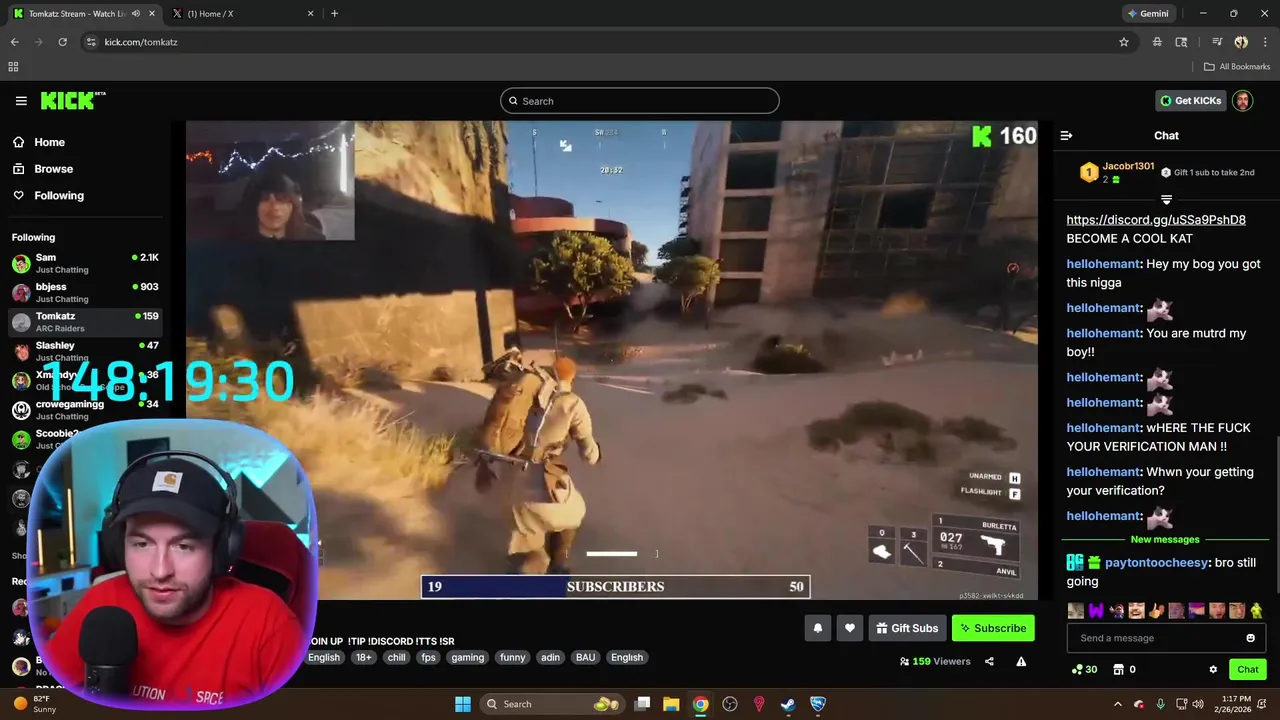Image resolution: width=1280 pixels, height=720 pixels.
Task: Open Rocket League icon on the taskbar
Action: tap(818, 704)
